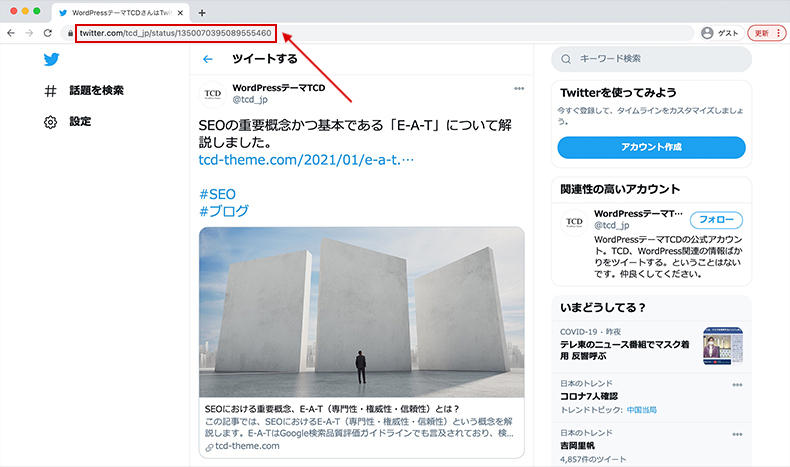Click the twitter.com URL address field

pos(175,33)
